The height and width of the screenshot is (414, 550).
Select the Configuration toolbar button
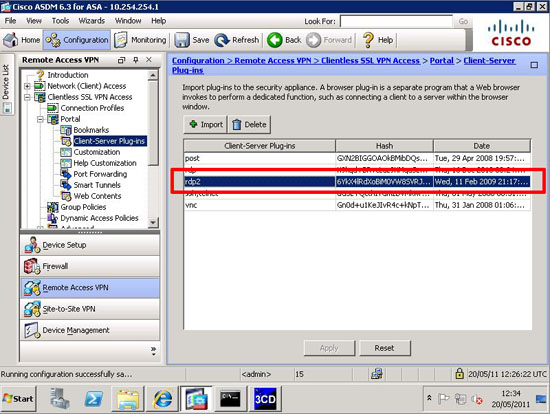tap(77, 40)
